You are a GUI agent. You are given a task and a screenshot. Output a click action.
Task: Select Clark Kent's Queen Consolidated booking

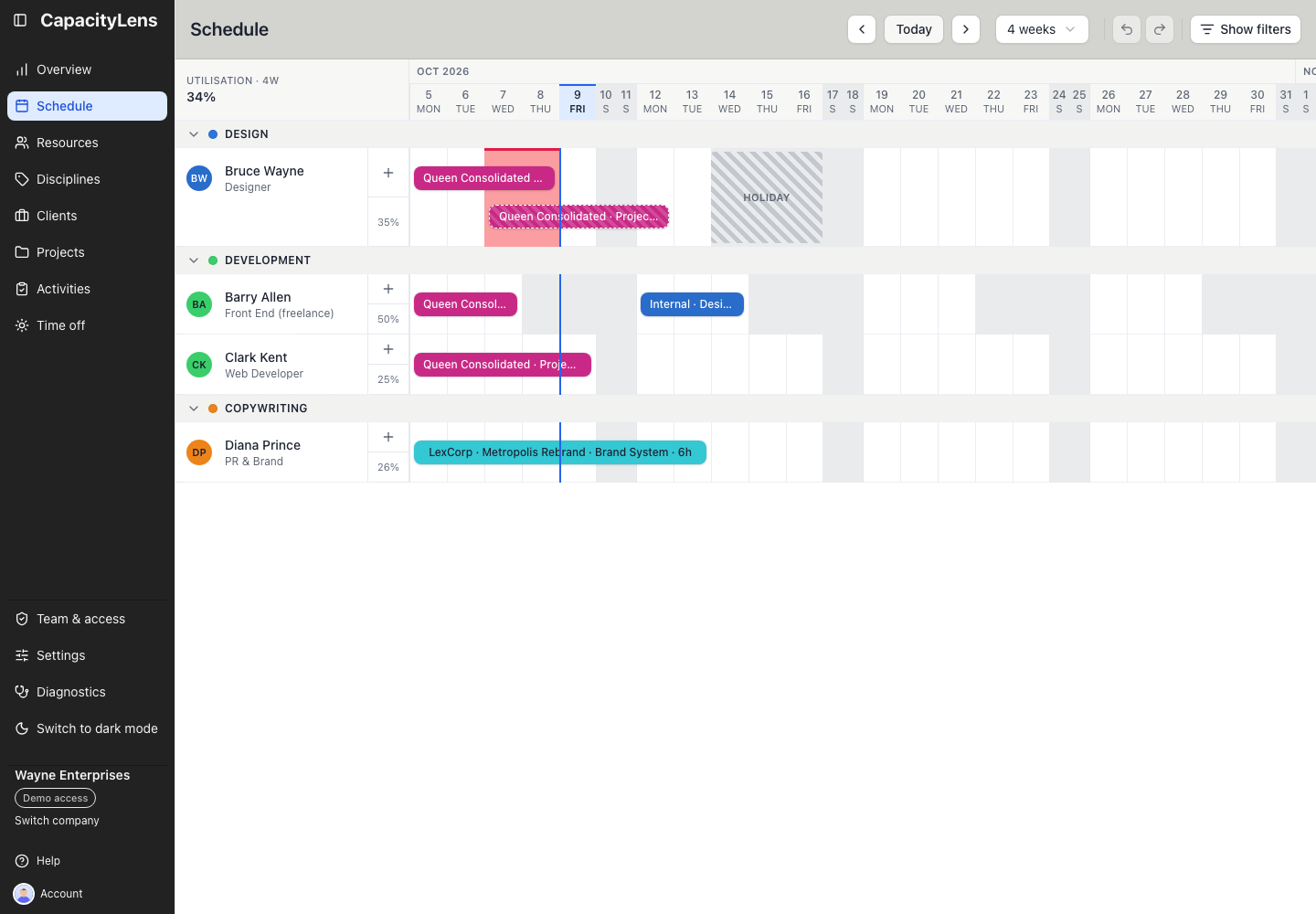point(503,365)
